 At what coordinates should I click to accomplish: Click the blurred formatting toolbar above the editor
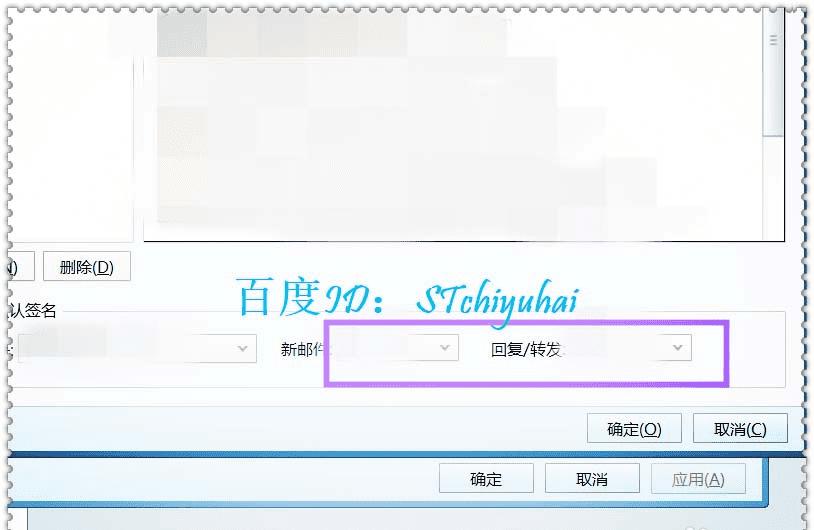[x=332, y=33]
